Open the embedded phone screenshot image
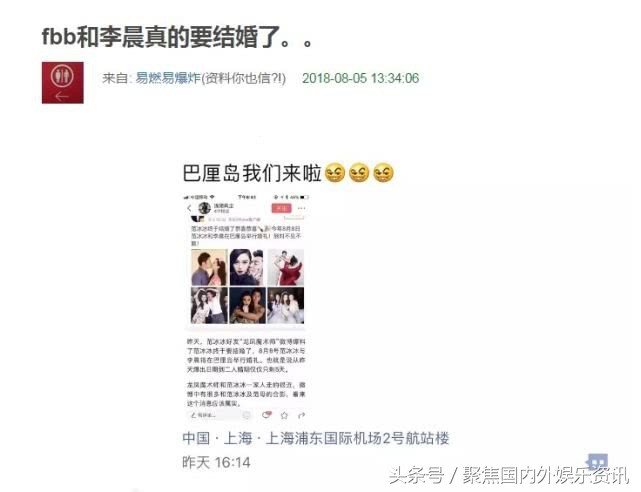 point(247,307)
